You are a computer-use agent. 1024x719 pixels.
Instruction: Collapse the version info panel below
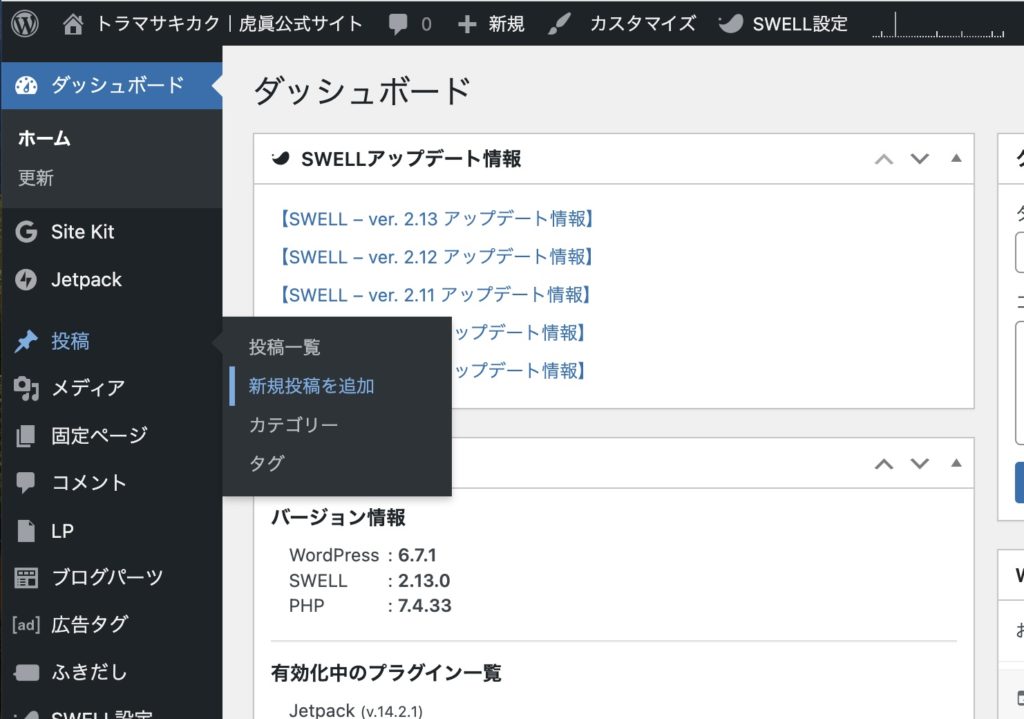point(955,462)
